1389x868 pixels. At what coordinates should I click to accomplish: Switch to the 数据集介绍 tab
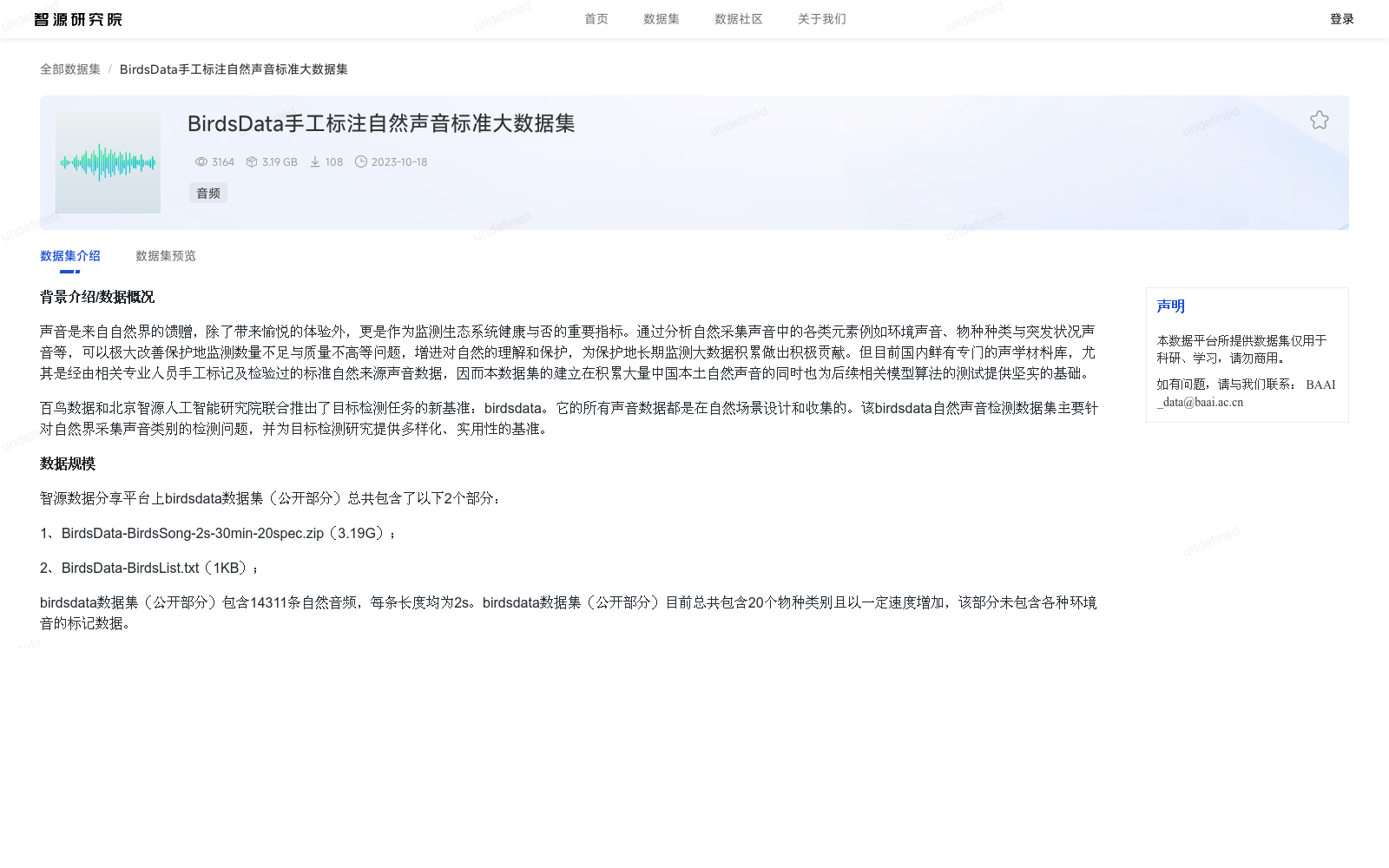pyautogui.click(x=70, y=256)
